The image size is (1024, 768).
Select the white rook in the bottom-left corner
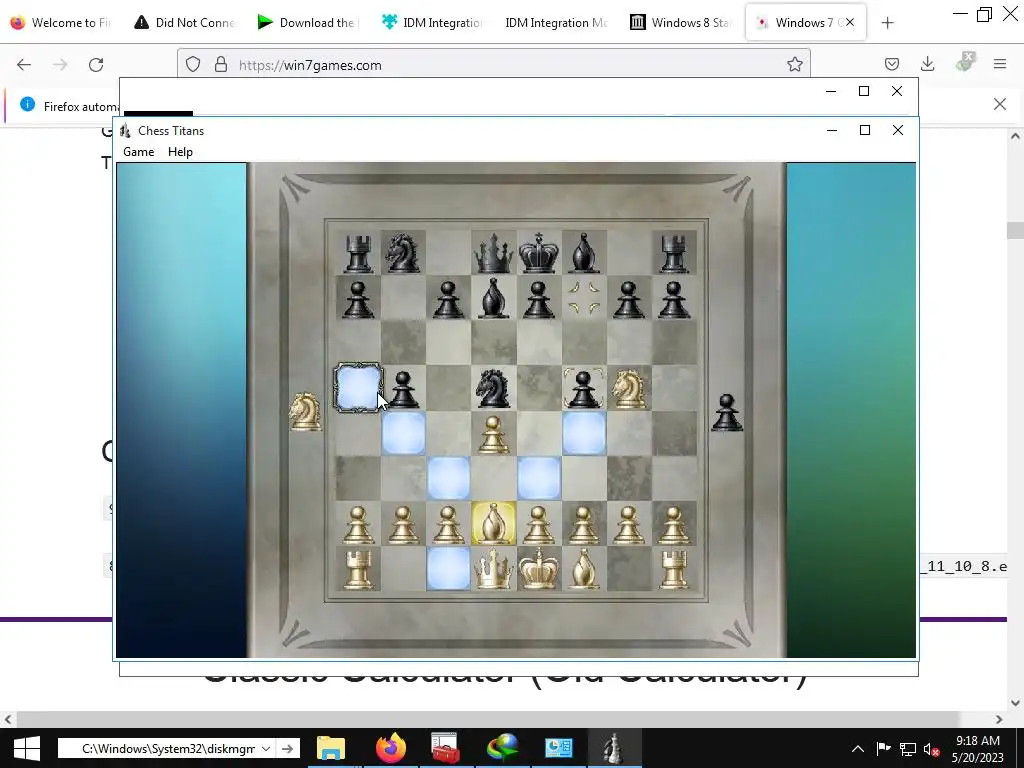tap(358, 569)
